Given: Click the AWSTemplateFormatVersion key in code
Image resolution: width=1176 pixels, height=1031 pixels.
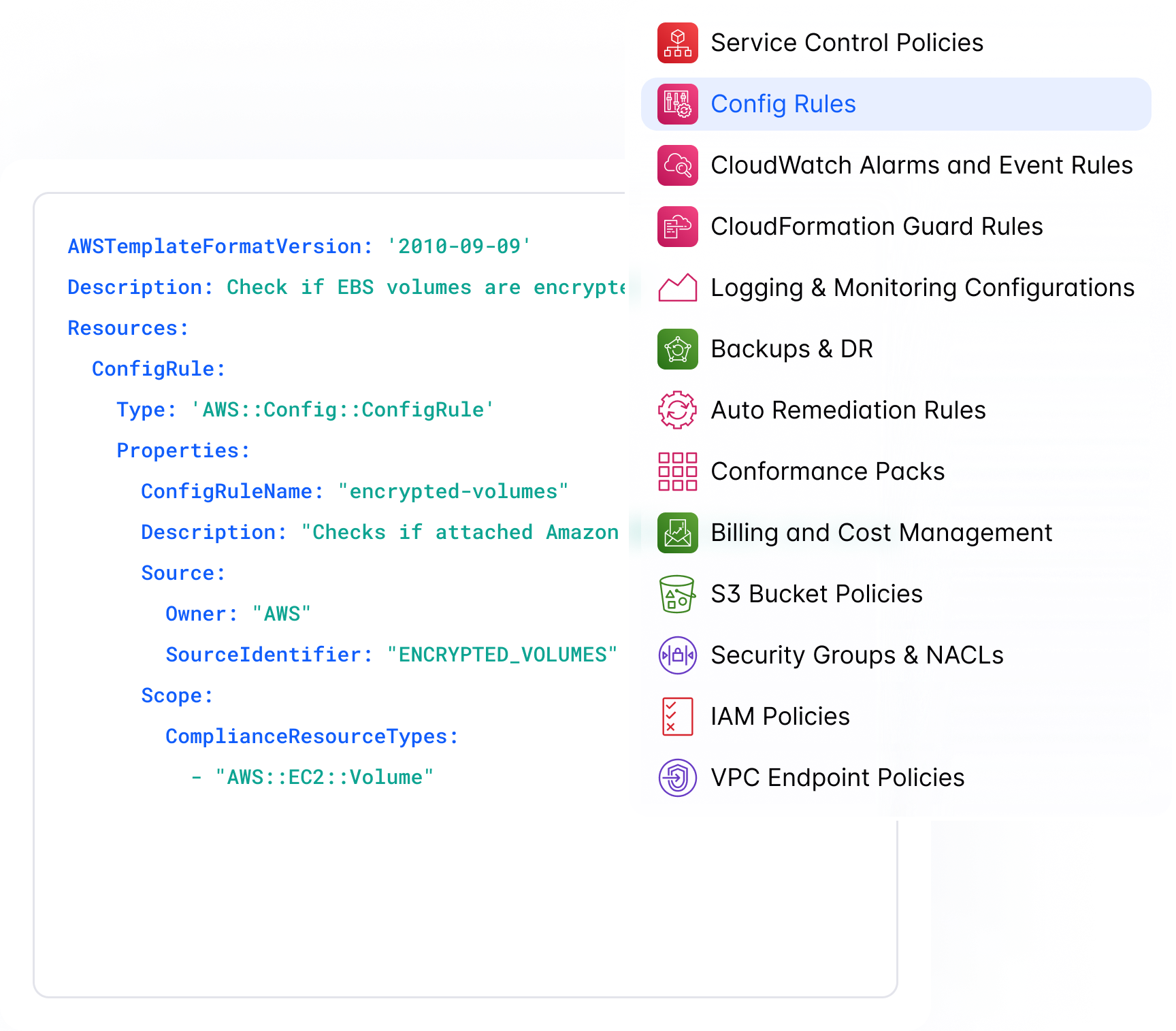Looking at the screenshot, I should pyautogui.click(x=220, y=246).
